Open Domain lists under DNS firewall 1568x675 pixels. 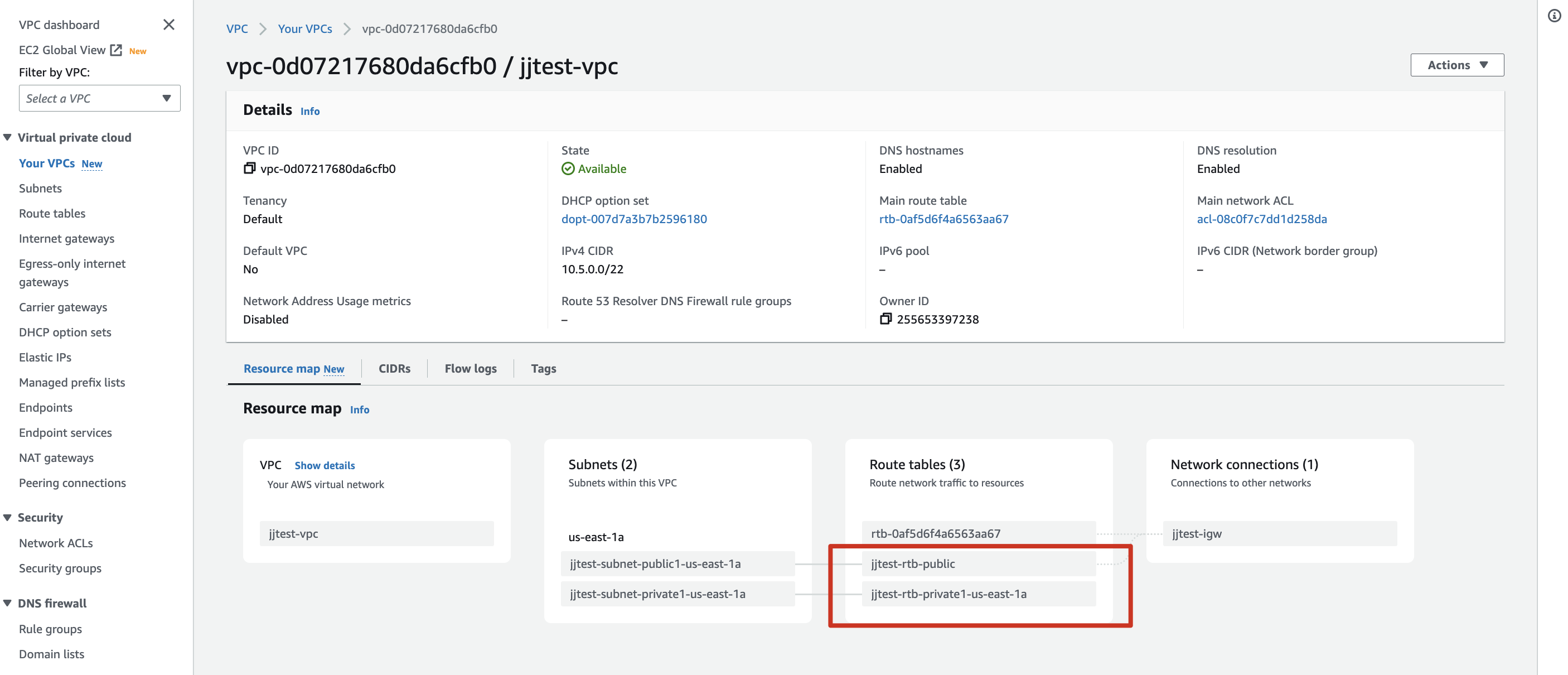pos(52,654)
